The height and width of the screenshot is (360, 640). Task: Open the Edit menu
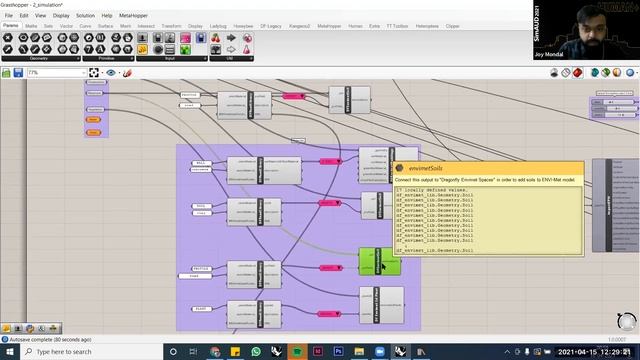tap(24, 16)
